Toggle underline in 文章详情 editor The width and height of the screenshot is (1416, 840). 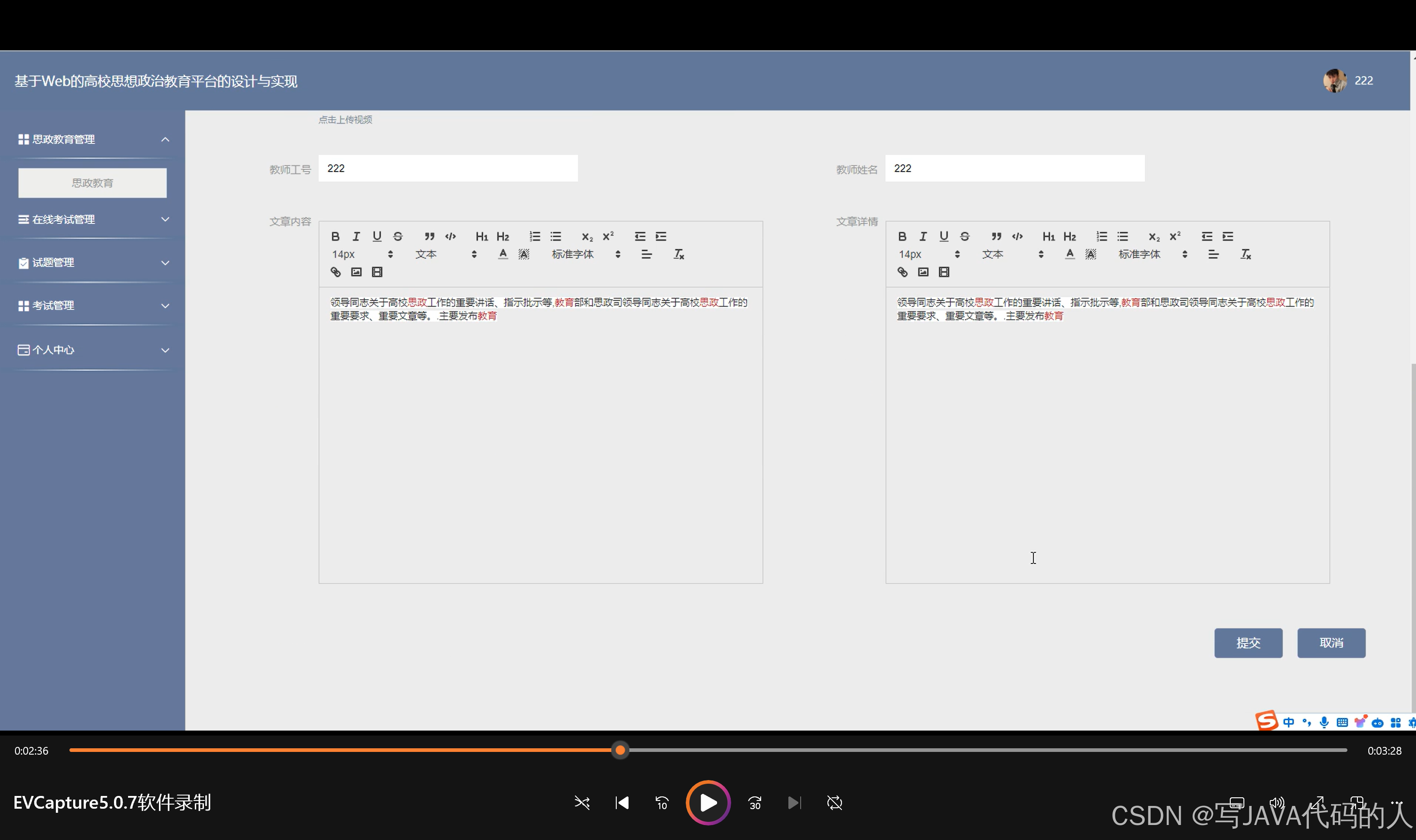944,237
